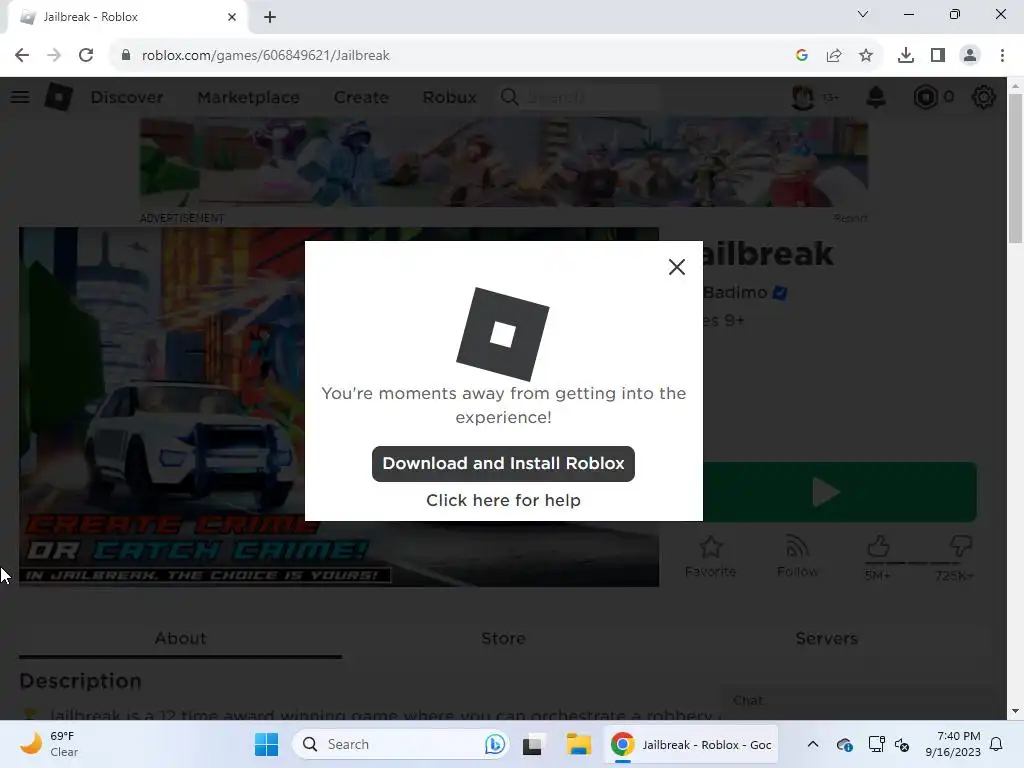Open the Click here for help link
The image size is (1024, 768).
(503, 500)
